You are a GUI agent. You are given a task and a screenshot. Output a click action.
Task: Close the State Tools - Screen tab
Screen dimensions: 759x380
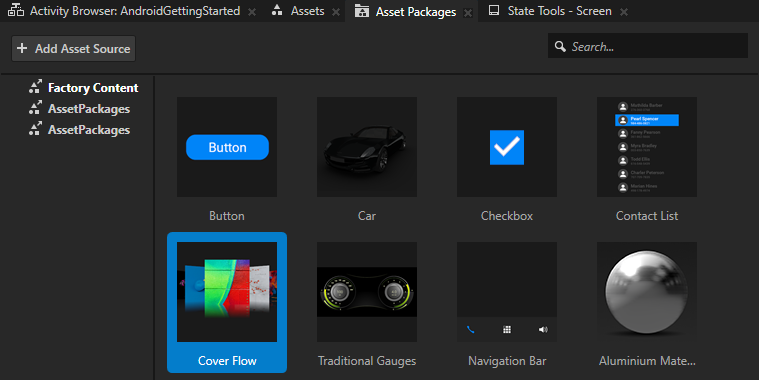[x=624, y=12]
